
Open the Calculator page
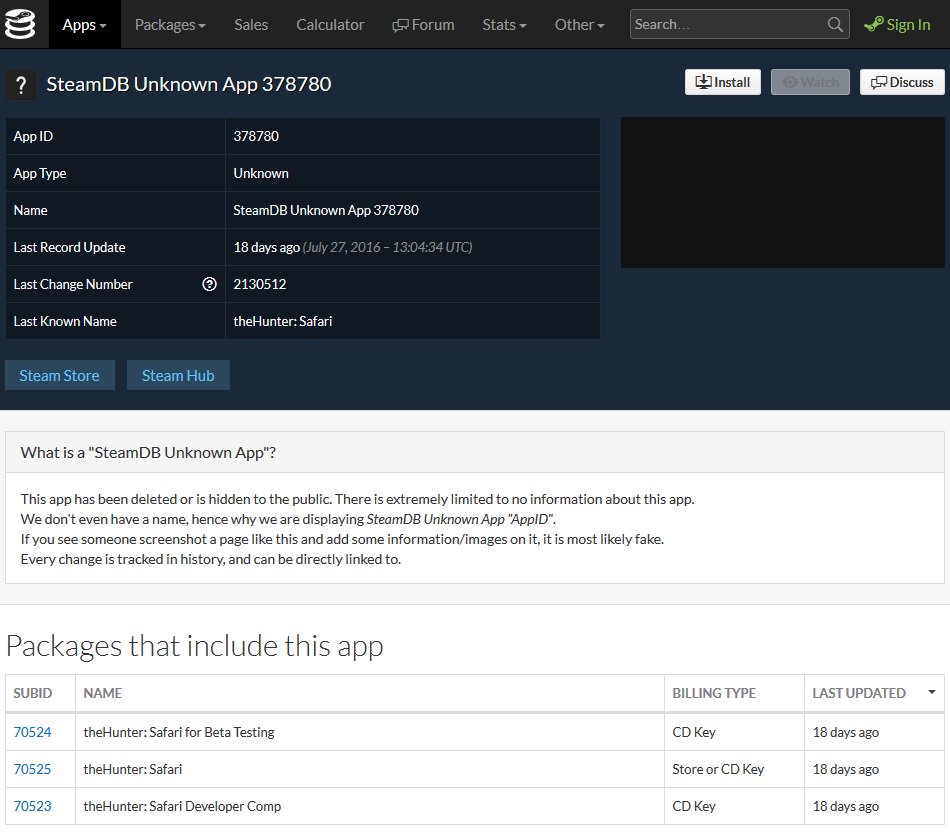pos(330,24)
